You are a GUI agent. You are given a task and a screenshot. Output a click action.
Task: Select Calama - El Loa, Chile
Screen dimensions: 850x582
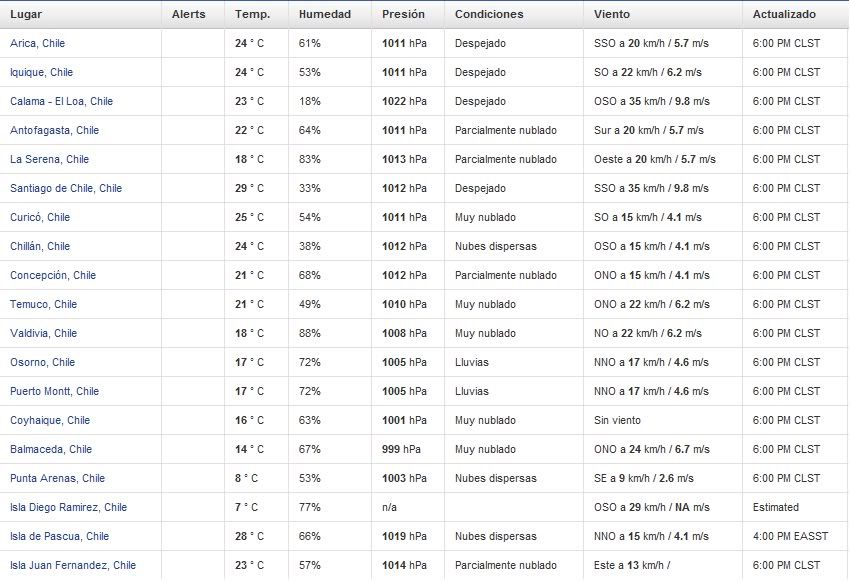tap(61, 101)
